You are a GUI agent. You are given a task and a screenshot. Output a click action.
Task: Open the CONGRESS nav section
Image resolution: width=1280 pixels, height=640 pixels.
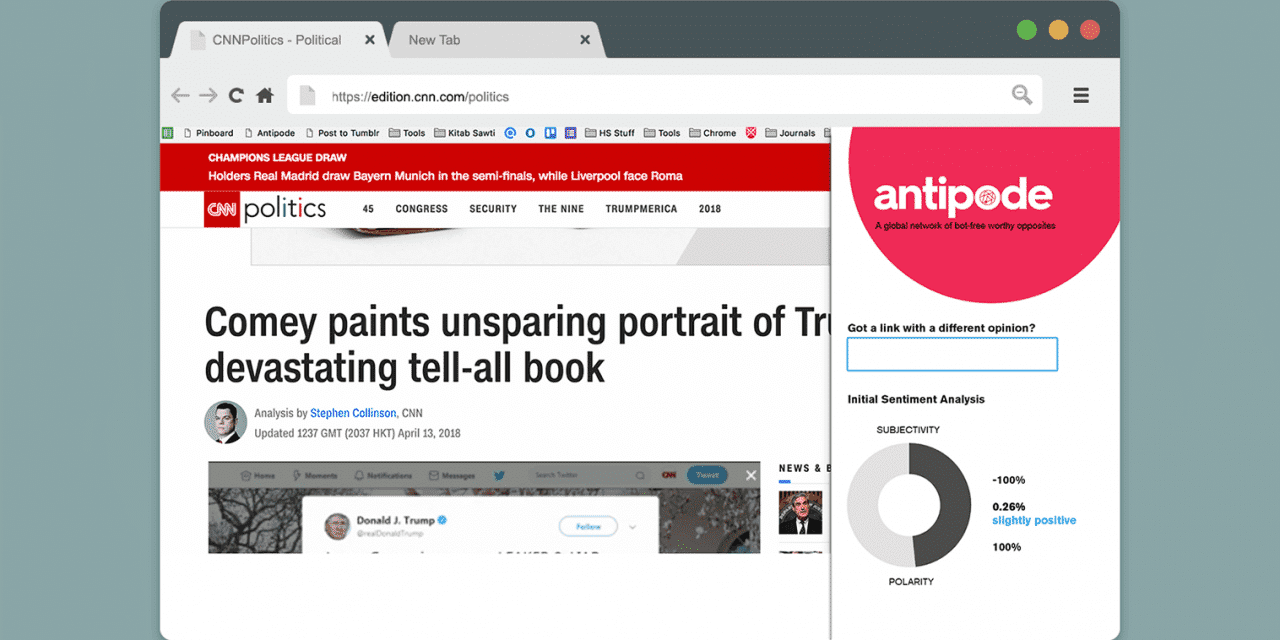click(x=421, y=209)
